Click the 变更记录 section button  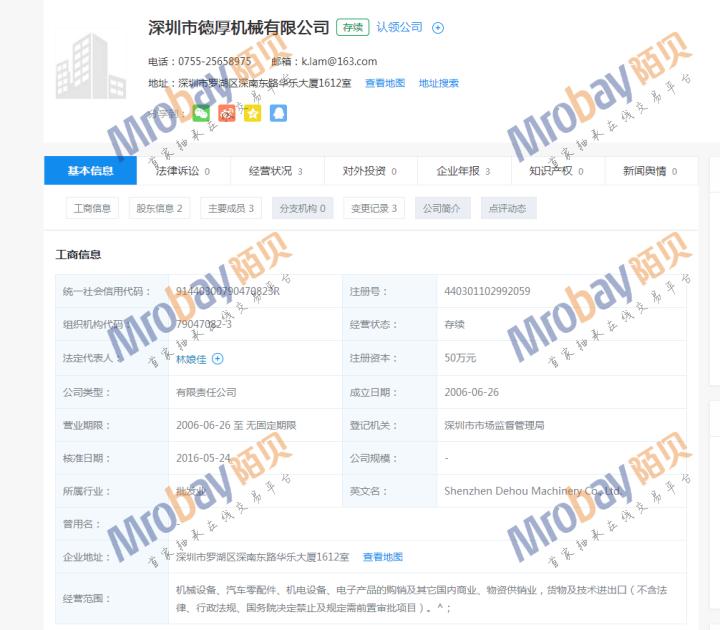coord(374,208)
